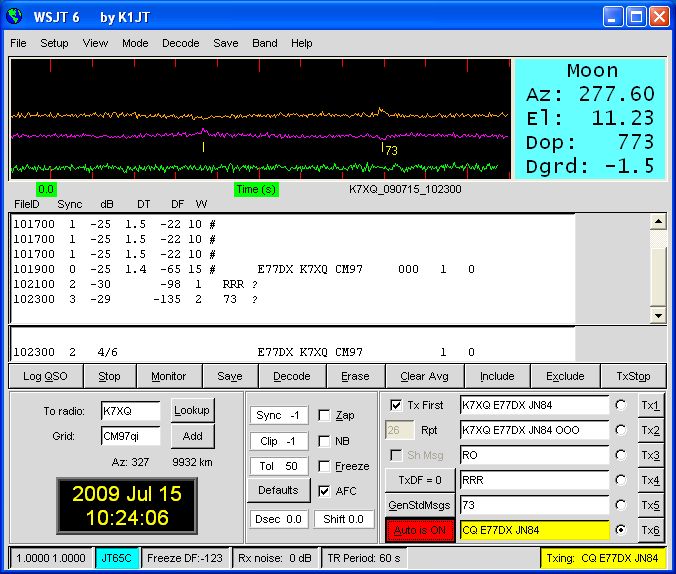Click the Defaults button

click(x=279, y=490)
